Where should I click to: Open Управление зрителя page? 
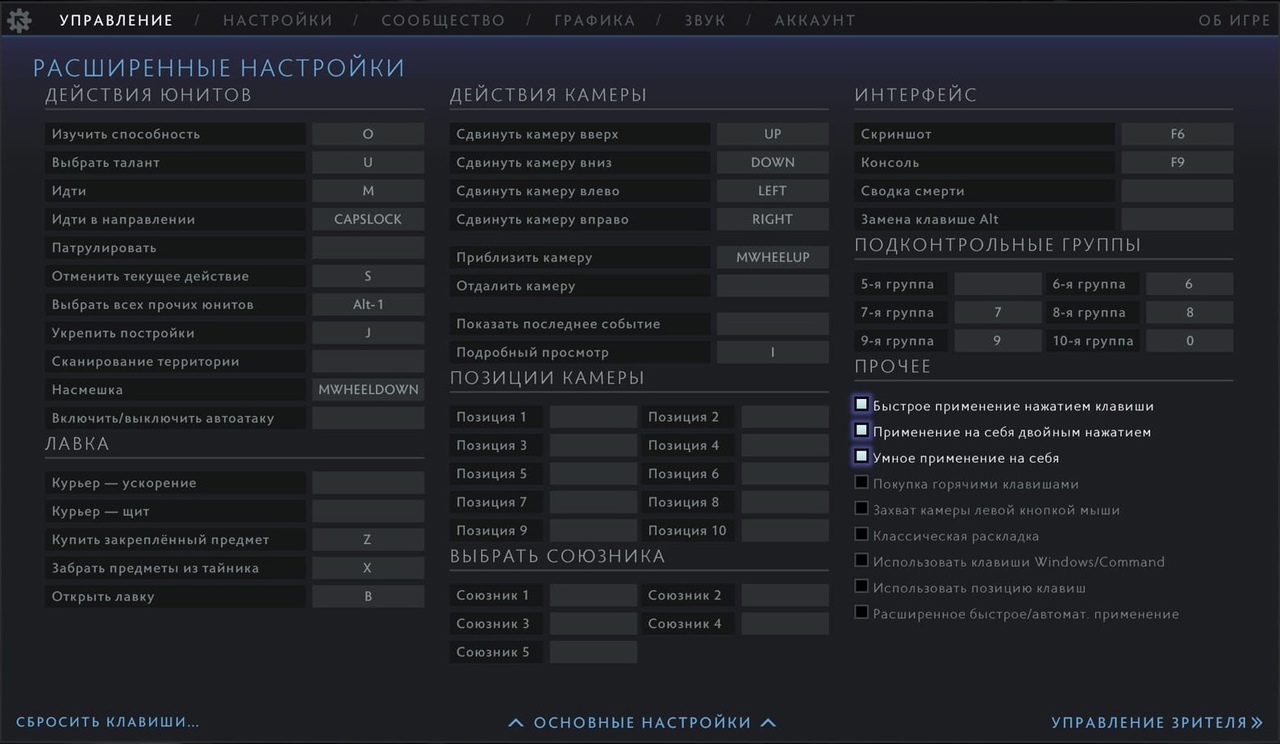1156,722
